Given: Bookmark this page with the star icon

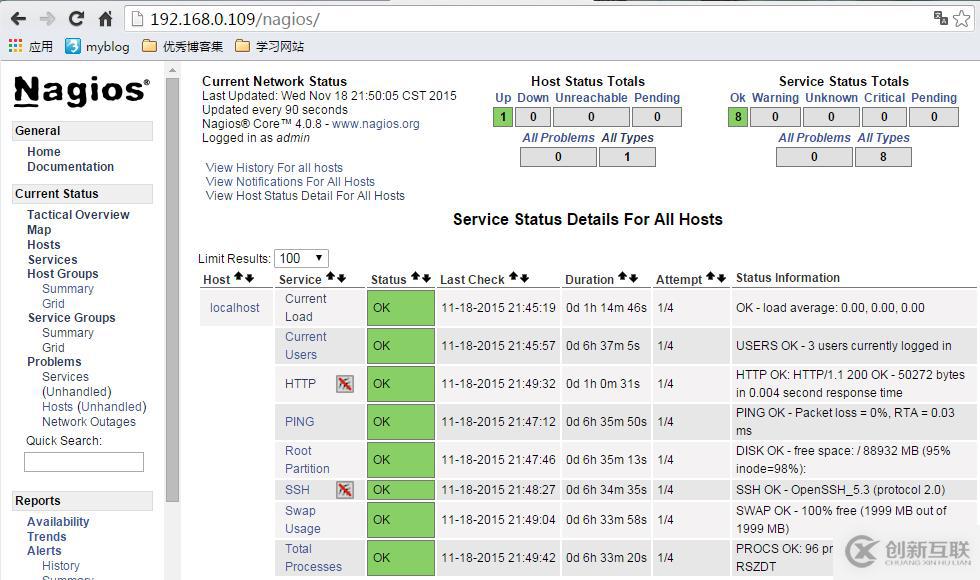Looking at the screenshot, I should coord(962,18).
